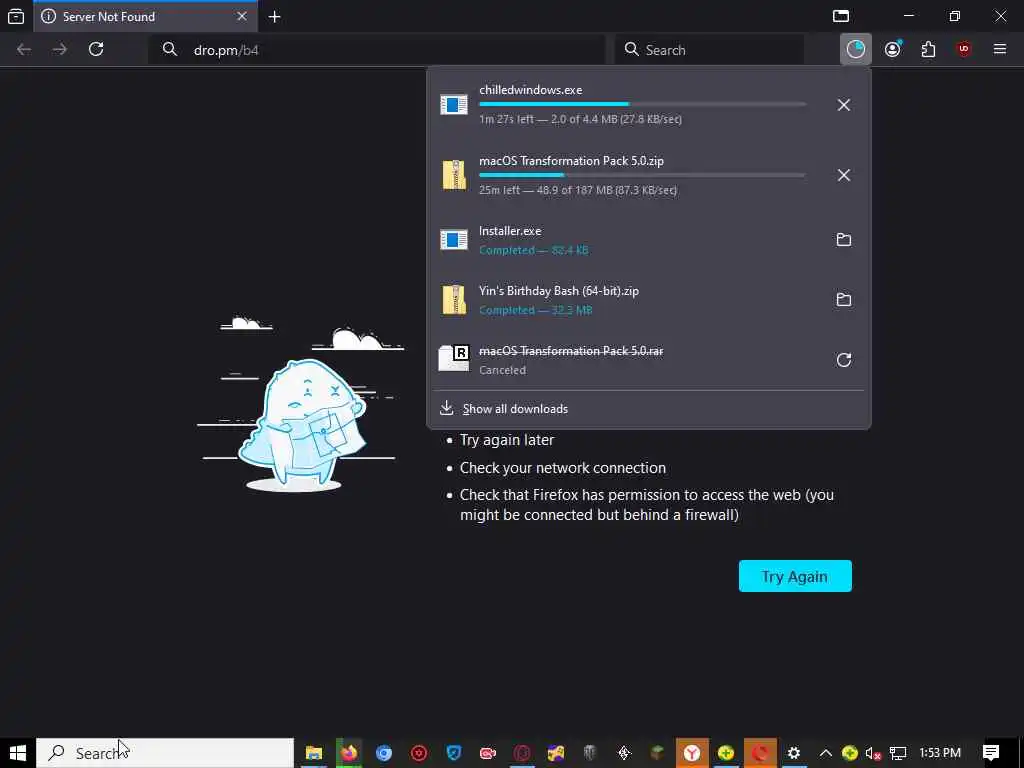This screenshot has height=768, width=1024.
Task: Show Yin's Birthday Bash zip in folder
Action: point(844,300)
